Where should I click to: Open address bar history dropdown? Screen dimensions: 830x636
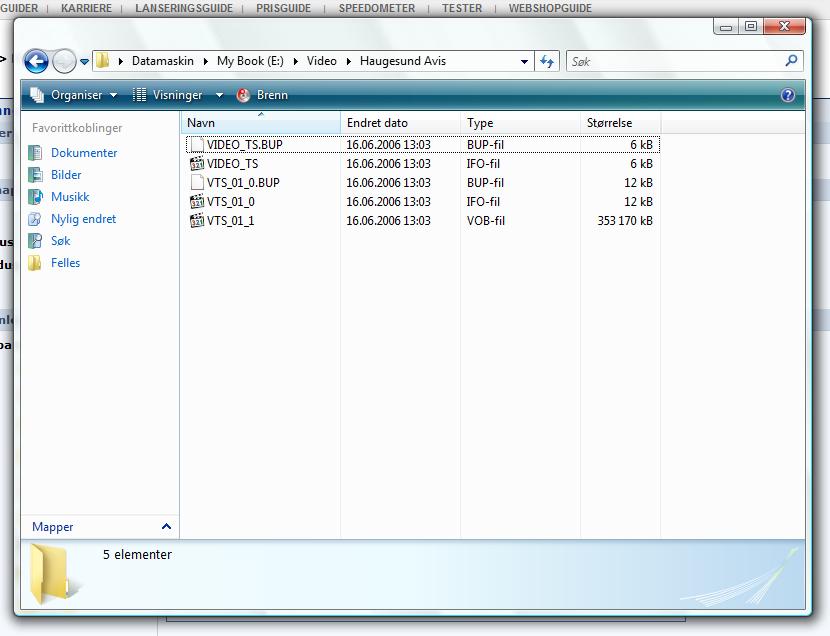(524, 61)
